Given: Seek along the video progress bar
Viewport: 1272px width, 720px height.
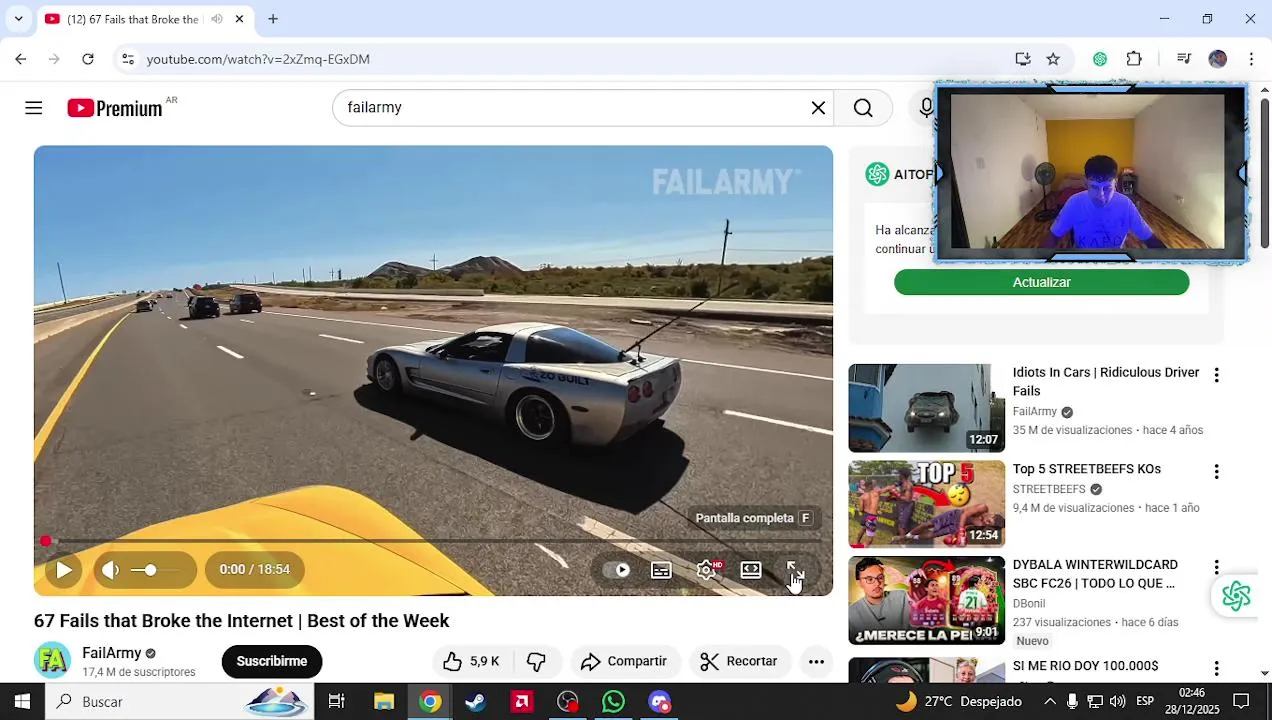Looking at the screenshot, I should 433,541.
